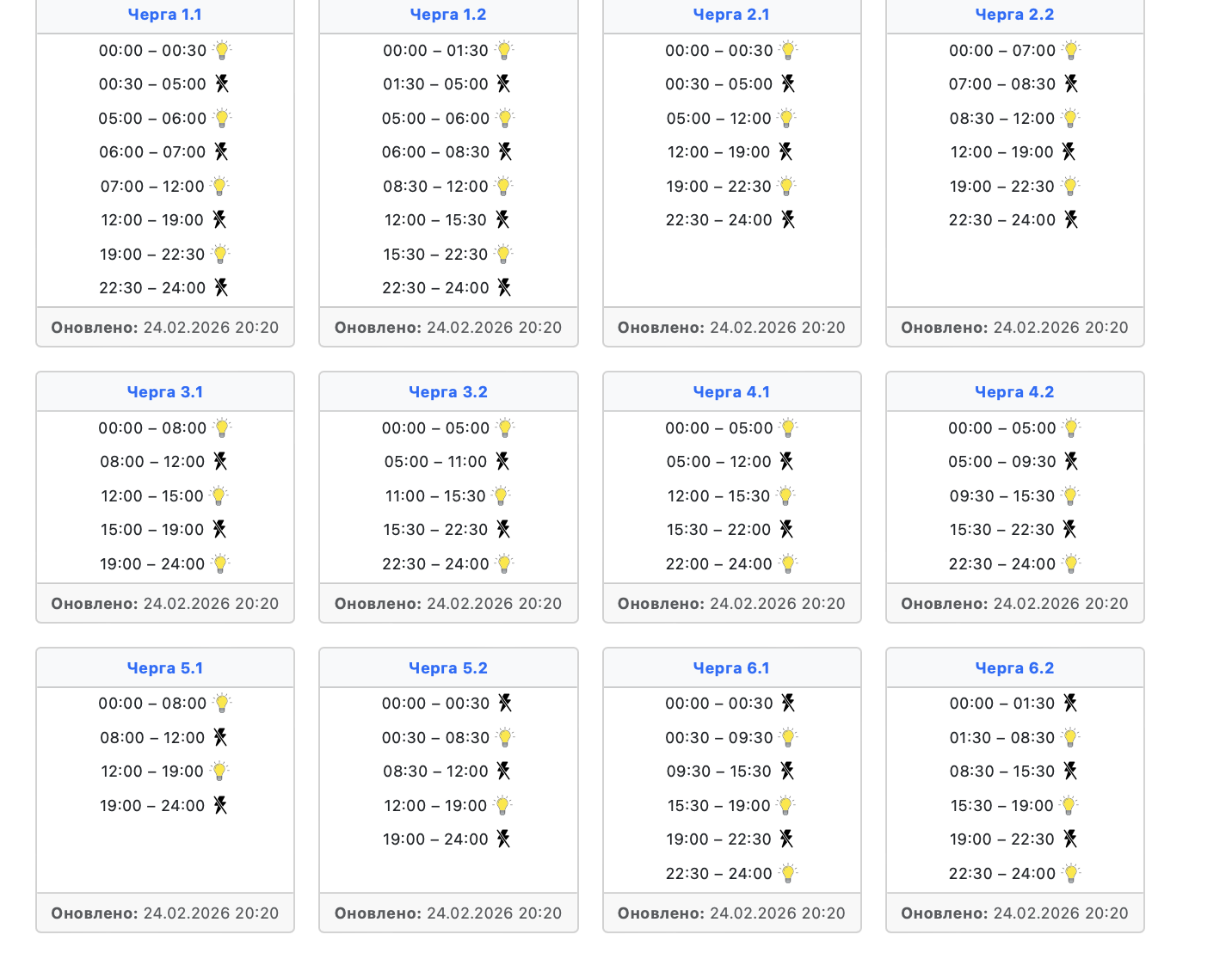Open the Черга 4.1 heading link
Viewport: 1232px width, 953px height.
[731, 392]
